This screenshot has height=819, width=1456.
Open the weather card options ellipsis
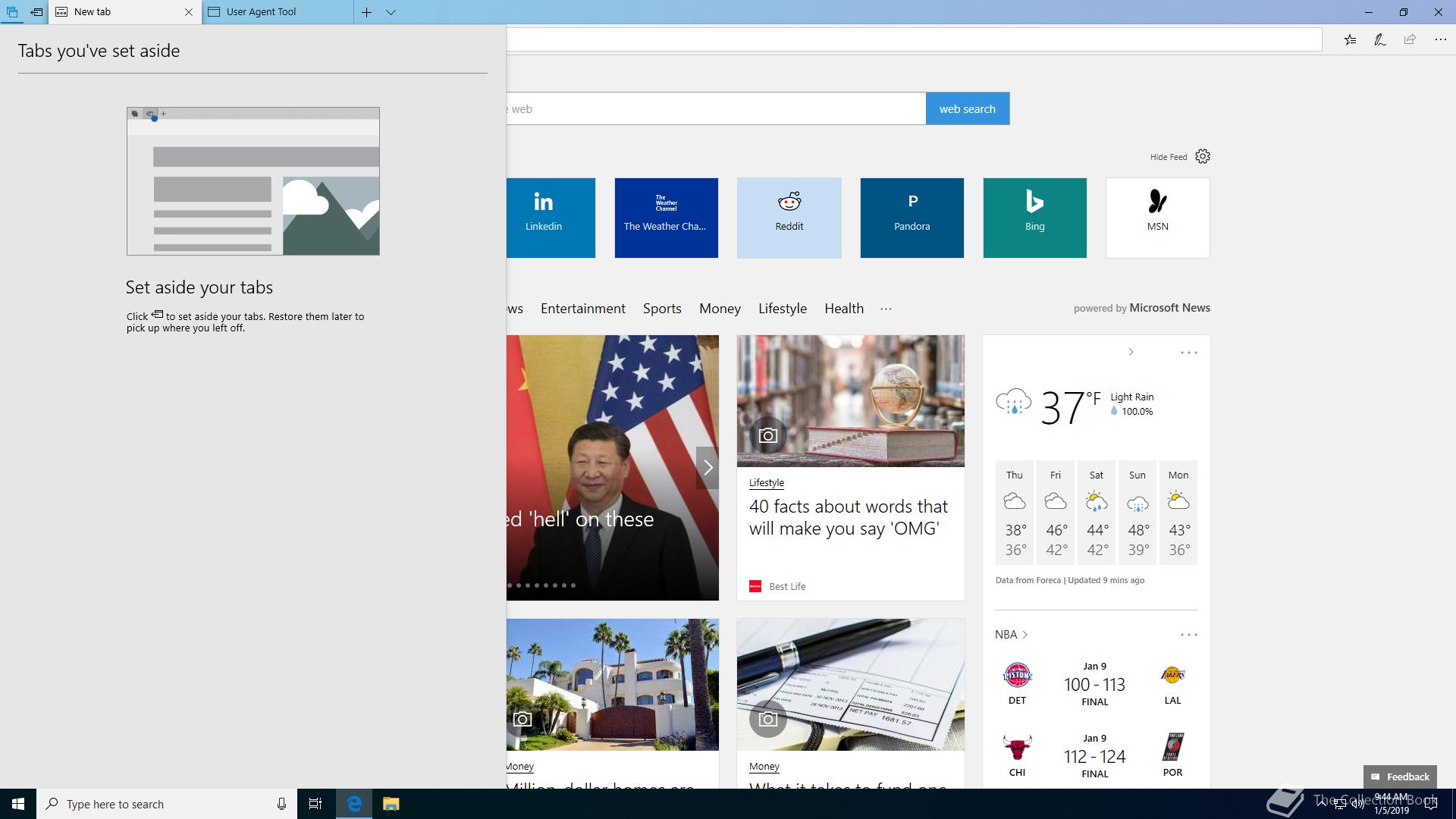pos(1188,353)
